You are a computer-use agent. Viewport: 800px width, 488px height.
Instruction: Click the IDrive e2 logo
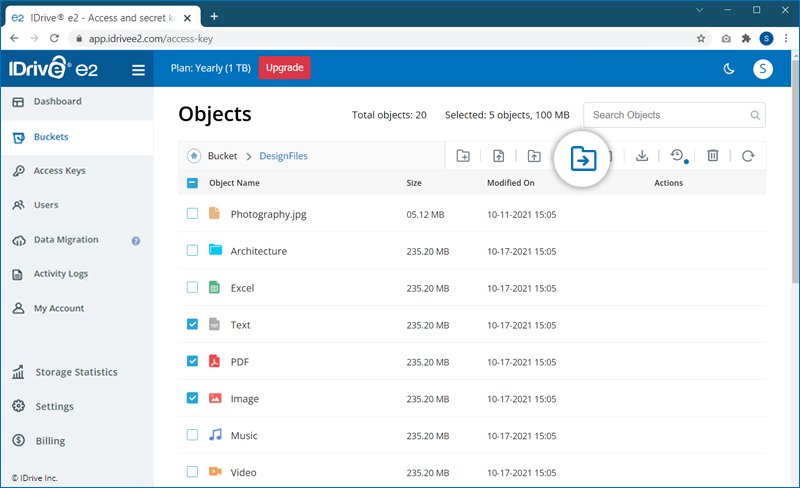(x=53, y=68)
